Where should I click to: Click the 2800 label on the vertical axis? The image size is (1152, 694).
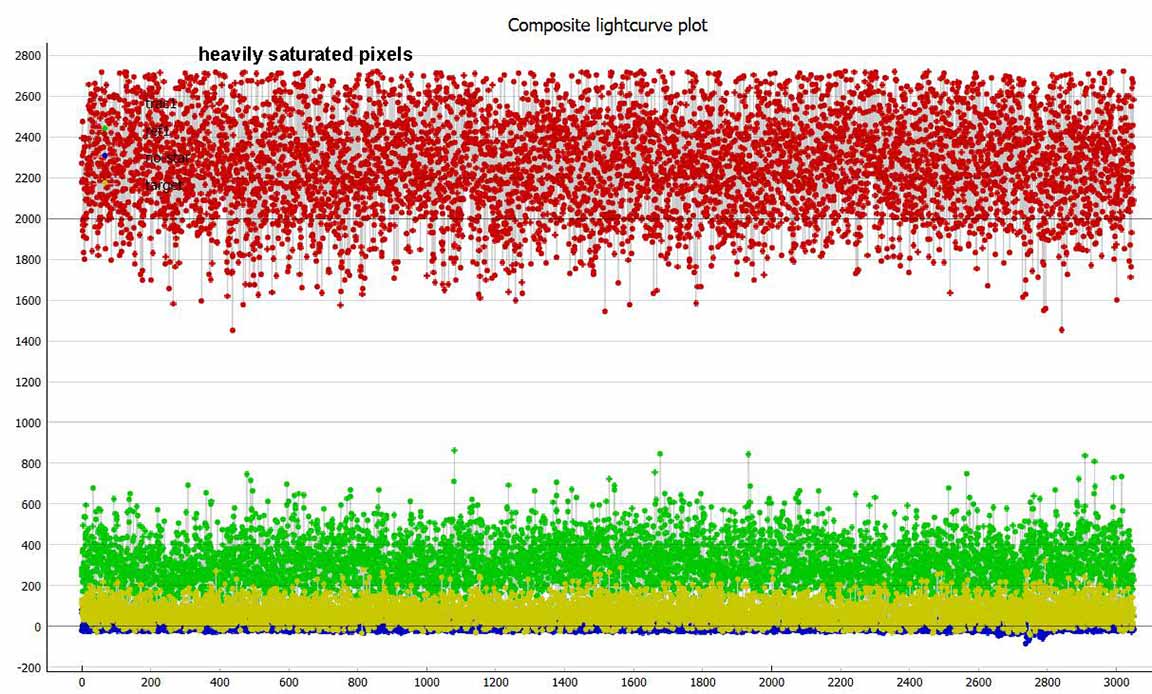tap(28, 56)
